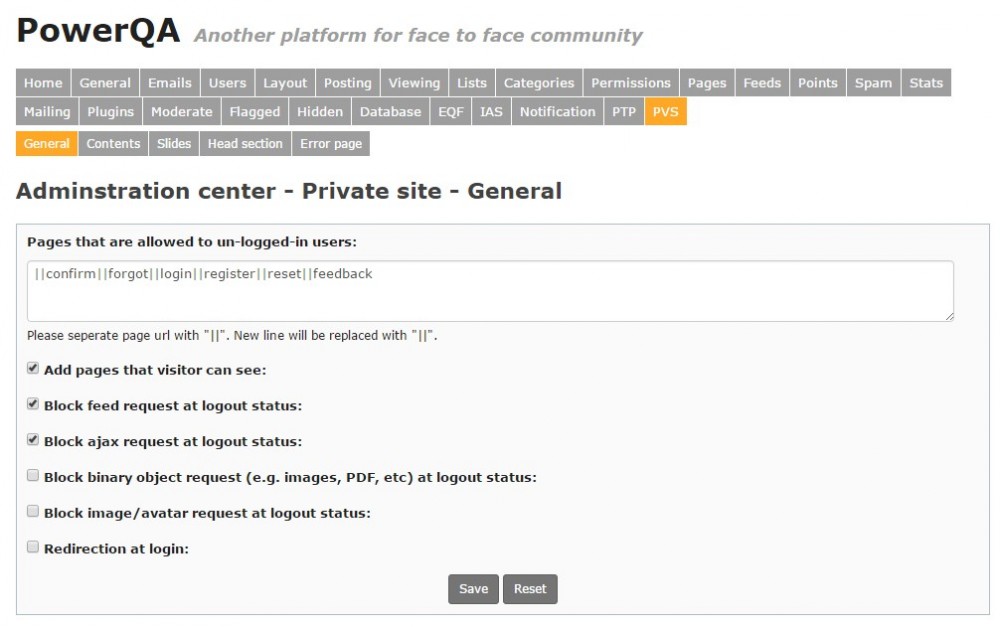Image resolution: width=1000 pixels, height=627 pixels.
Task: Click the Reset button
Action: tap(530, 589)
